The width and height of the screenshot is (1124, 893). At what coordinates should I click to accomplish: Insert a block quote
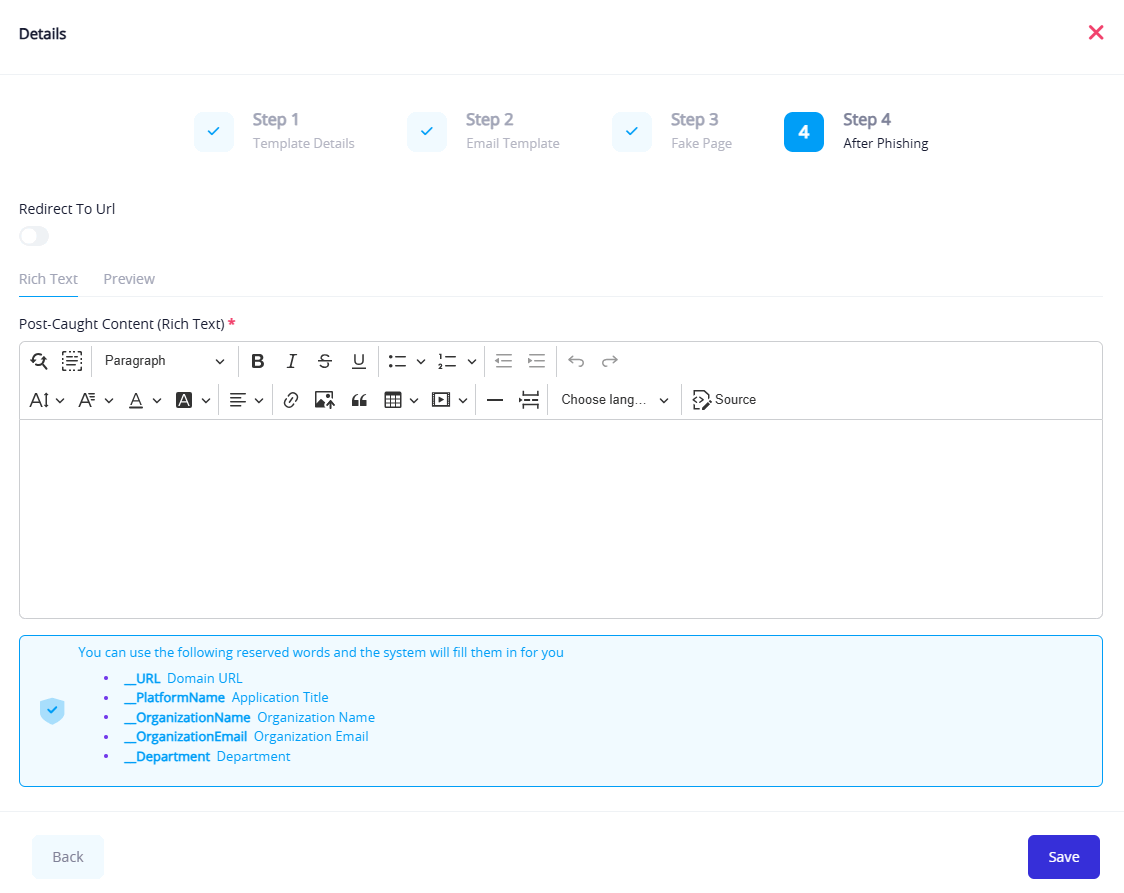(359, 400)
